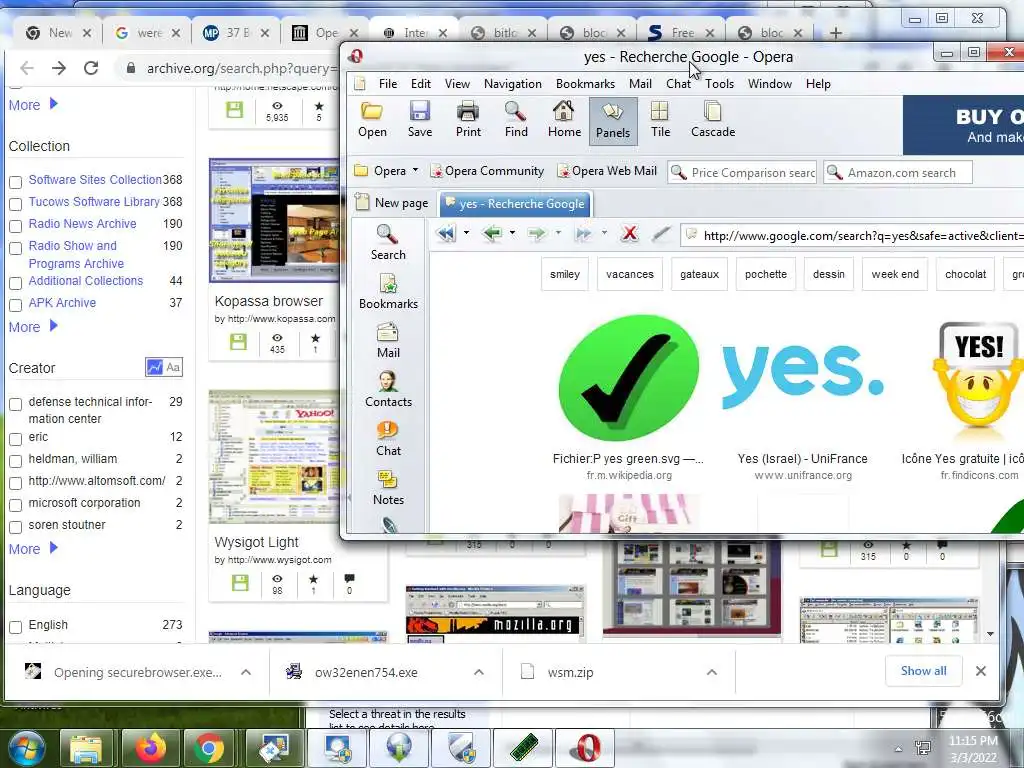The image size is (1024, 768).
Task: Select the yes - Recherche Google tab
Action: [515, 204]
